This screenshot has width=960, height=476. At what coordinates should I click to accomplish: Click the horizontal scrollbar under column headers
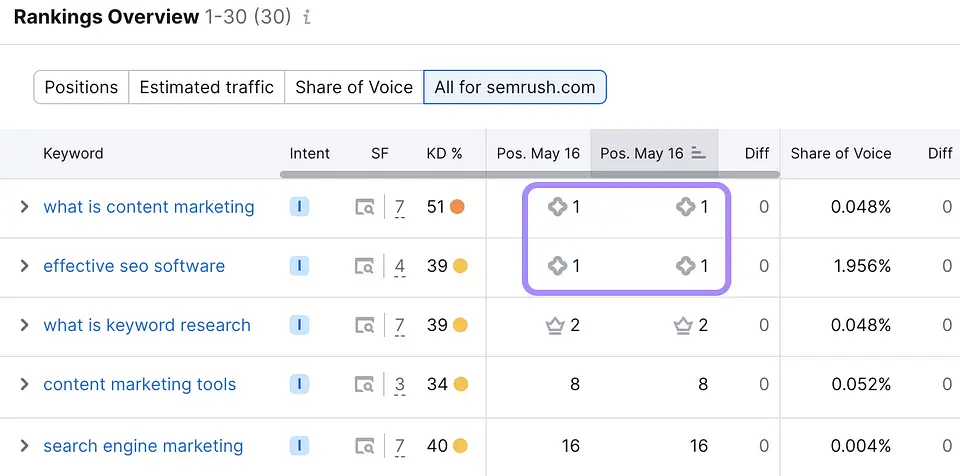528,175
